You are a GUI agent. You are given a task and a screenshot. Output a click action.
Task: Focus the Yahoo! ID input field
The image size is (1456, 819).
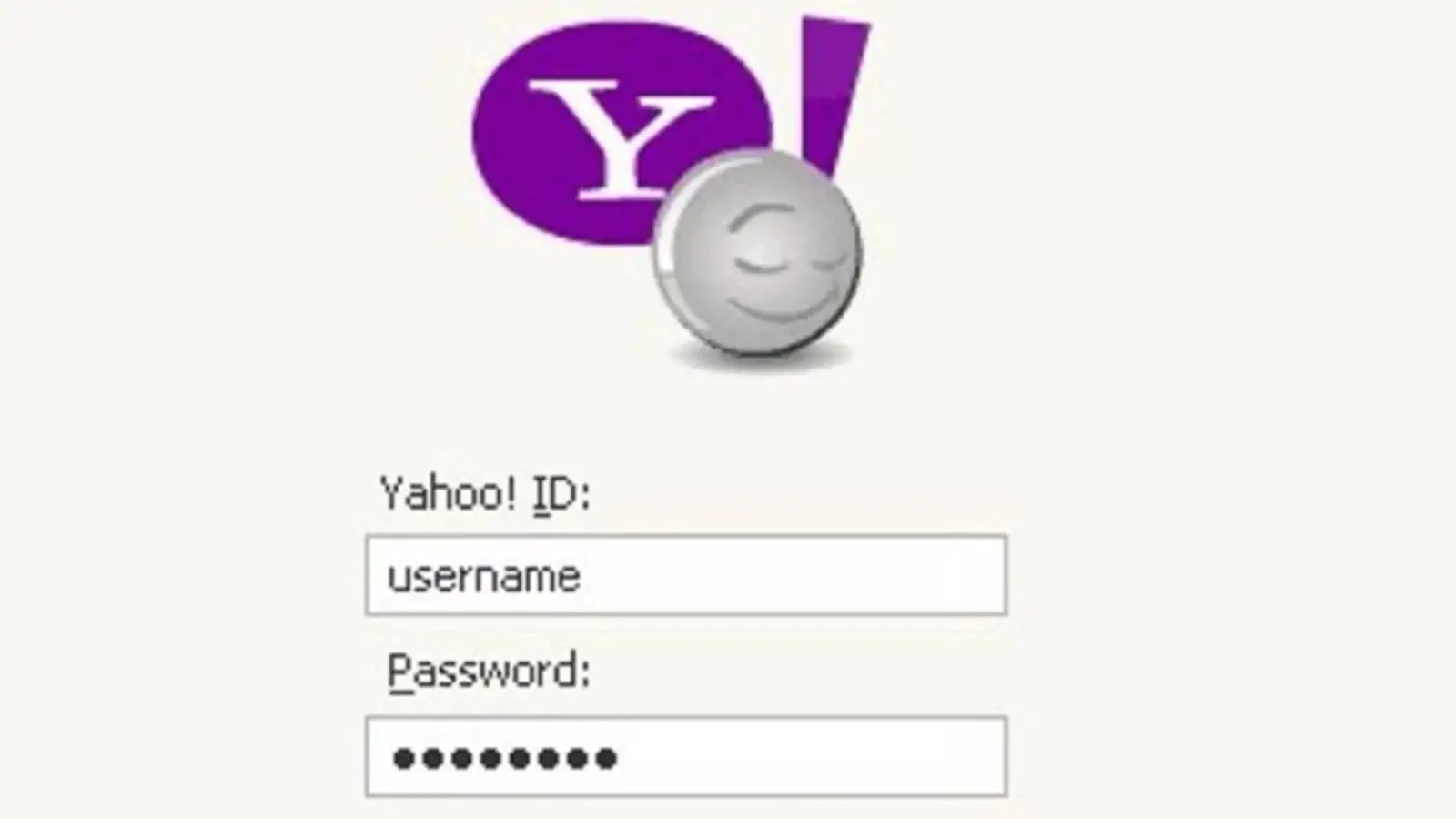686,575
